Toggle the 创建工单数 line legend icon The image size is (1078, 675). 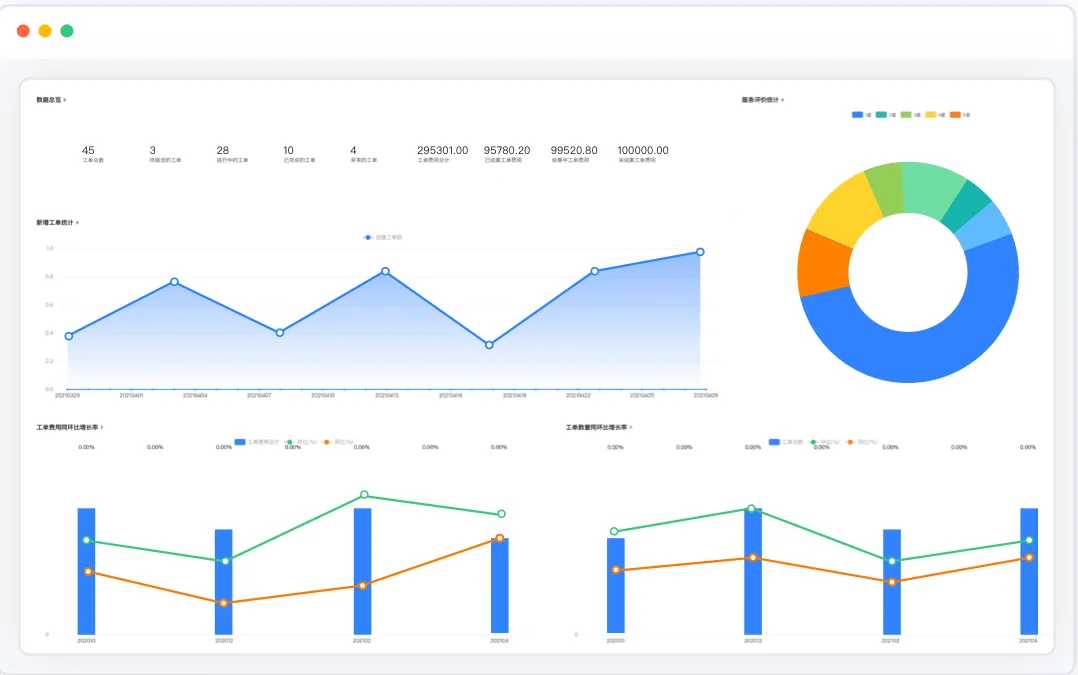click(x=368, y=237)
